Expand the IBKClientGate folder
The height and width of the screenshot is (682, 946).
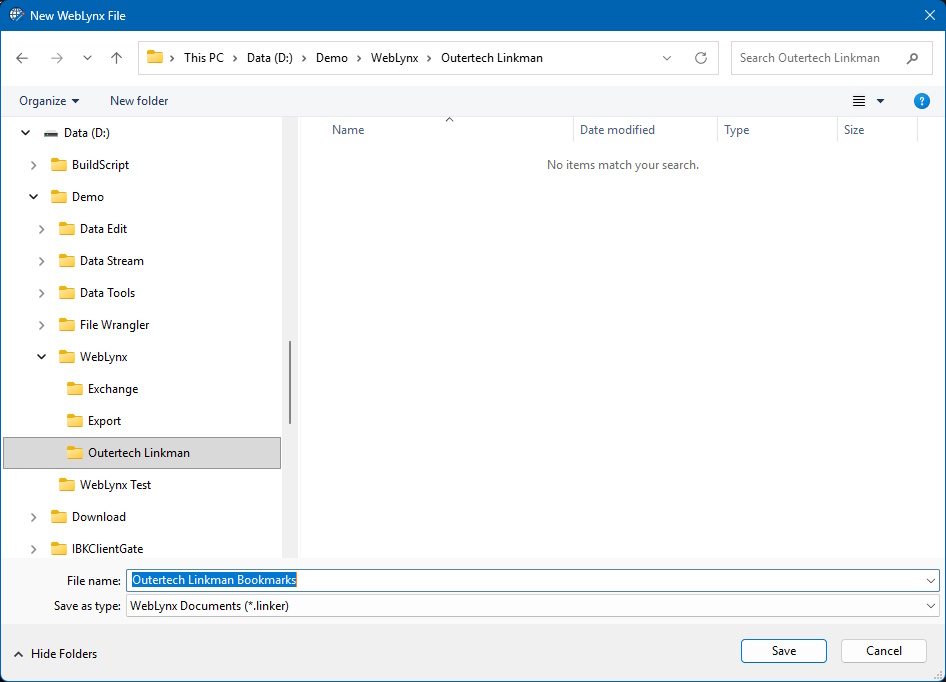(33, 549)
